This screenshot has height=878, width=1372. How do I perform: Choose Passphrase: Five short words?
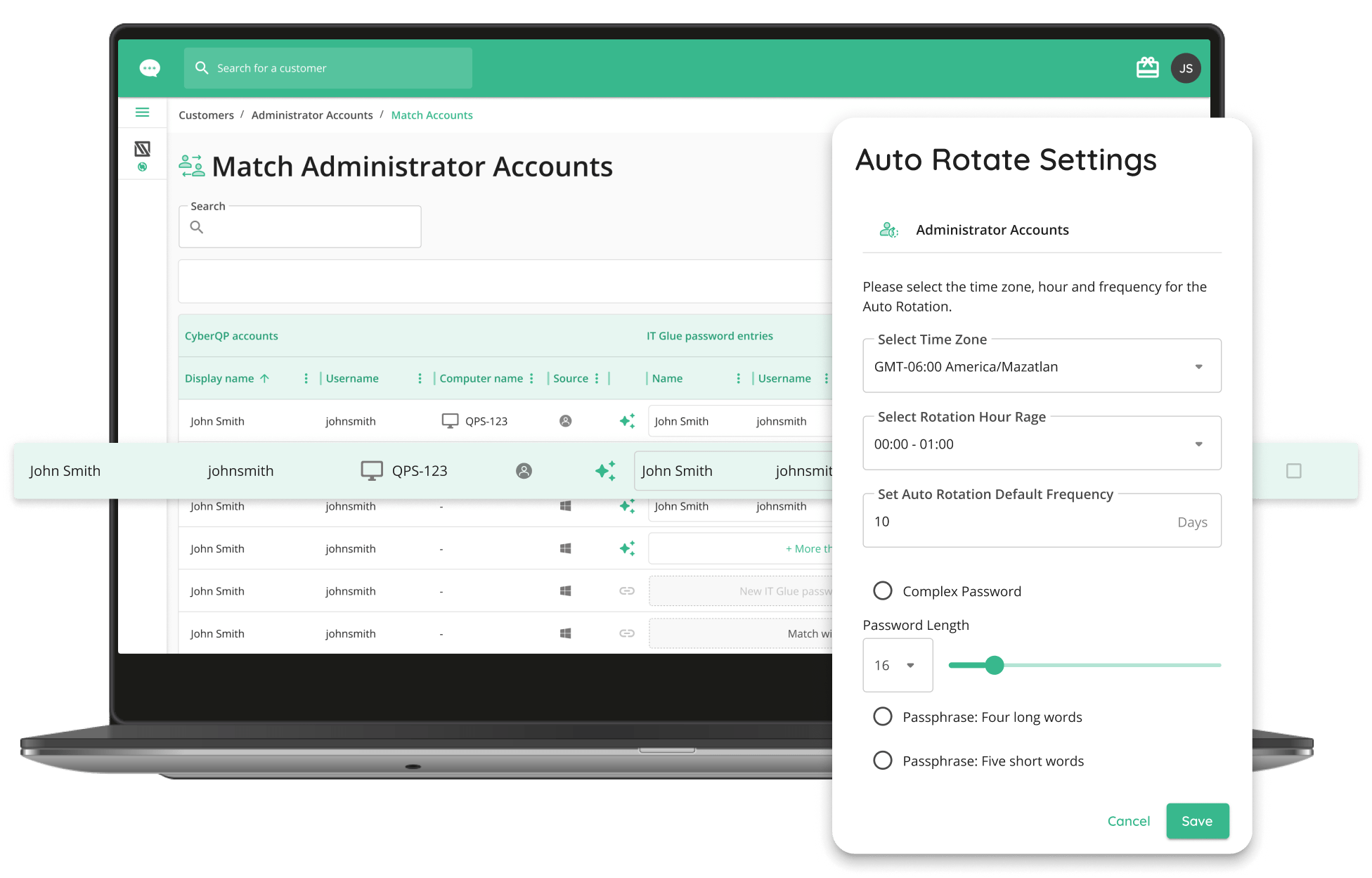tap(883, 760)
